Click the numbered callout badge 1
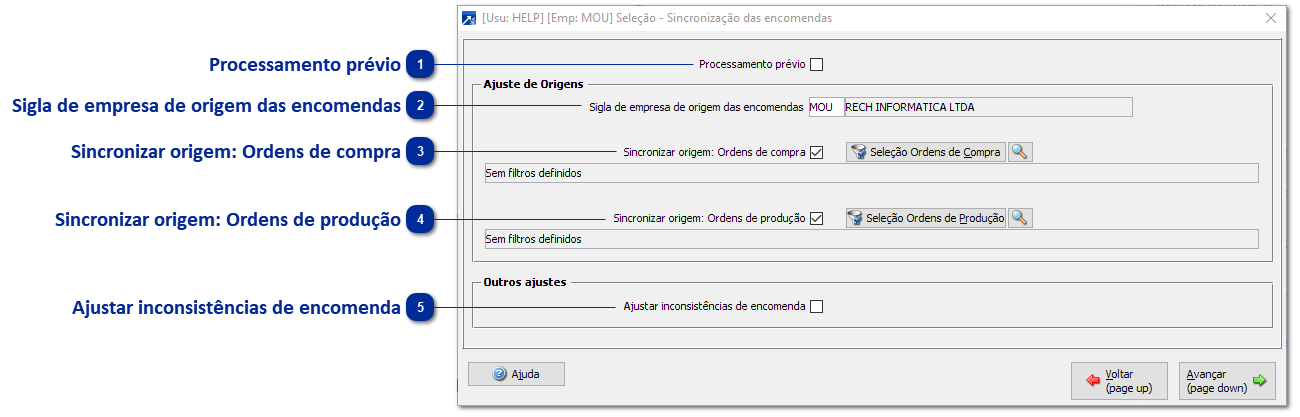Screen dimensions: 1300x417 point(421,65)
